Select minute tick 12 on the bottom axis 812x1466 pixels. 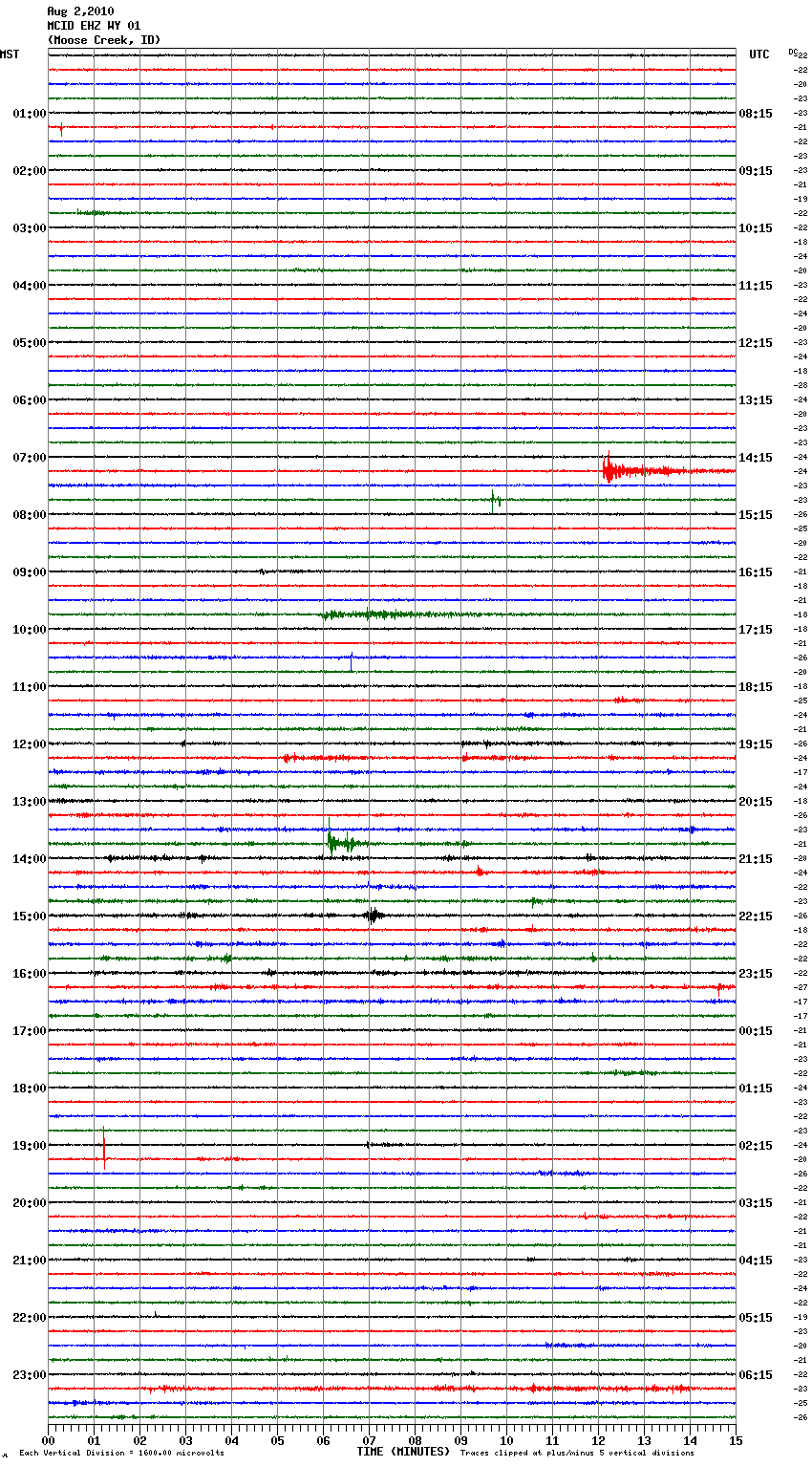click(598, 1440)
